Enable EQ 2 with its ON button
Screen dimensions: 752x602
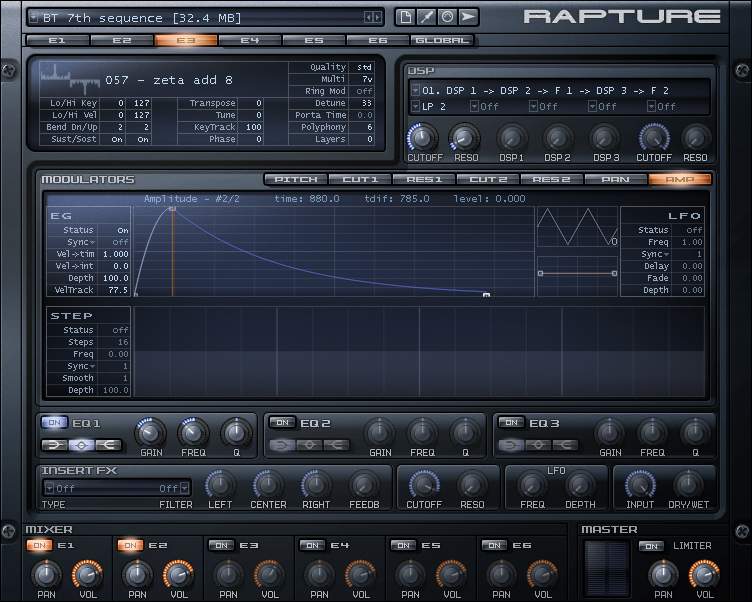[x=282, y=422]
